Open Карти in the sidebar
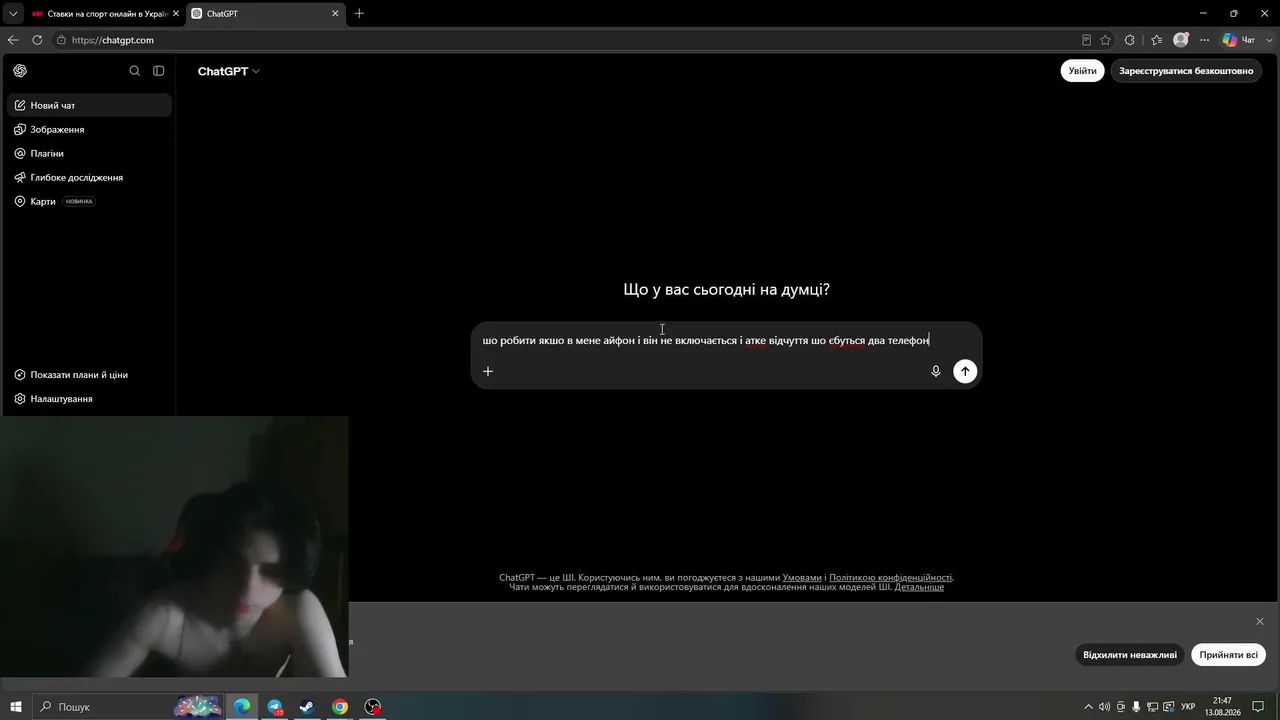Image resolution: width=1280 pixels, height=720 pixels. [90, 201]
